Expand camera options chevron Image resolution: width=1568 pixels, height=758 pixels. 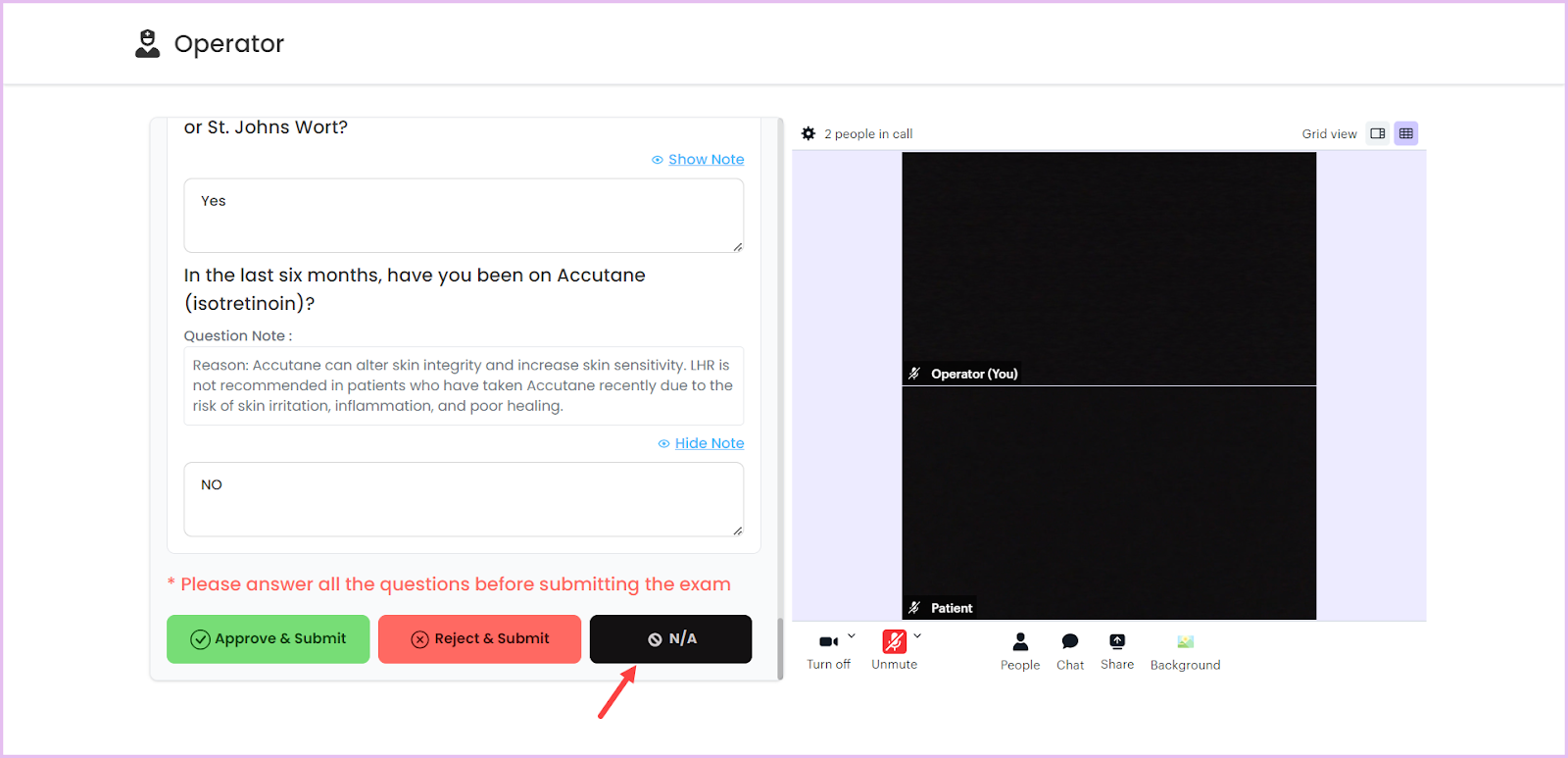tap(852, 635)
